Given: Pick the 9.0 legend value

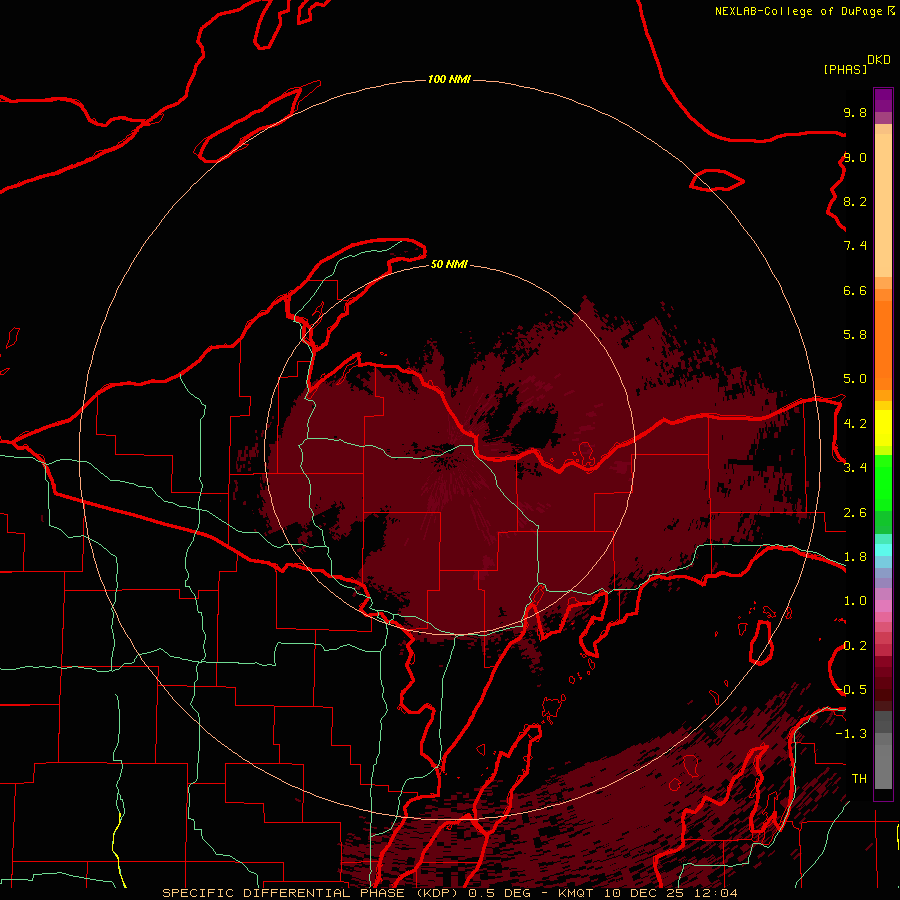Looking at the screenshot, I should point(855,157).
